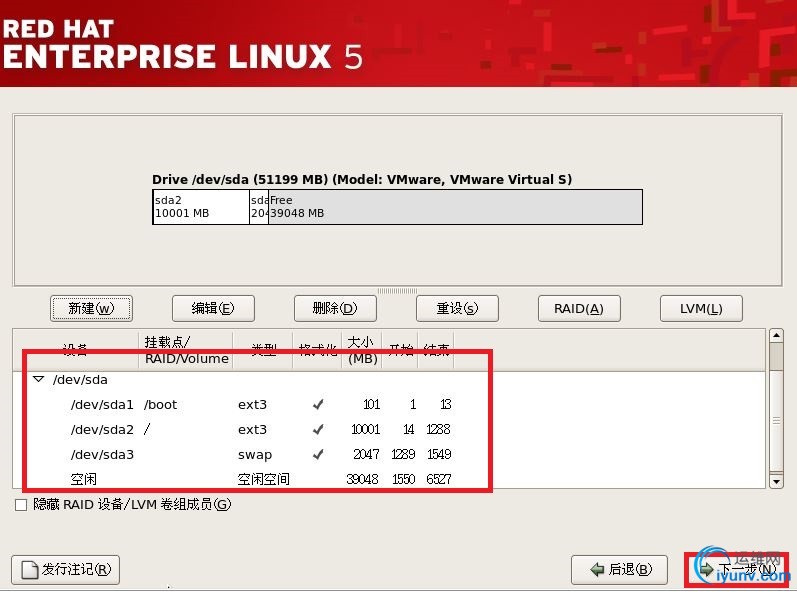The image size is (797, 592).
Task: Click the 下一步(N) next button
Action: [737, 570]
